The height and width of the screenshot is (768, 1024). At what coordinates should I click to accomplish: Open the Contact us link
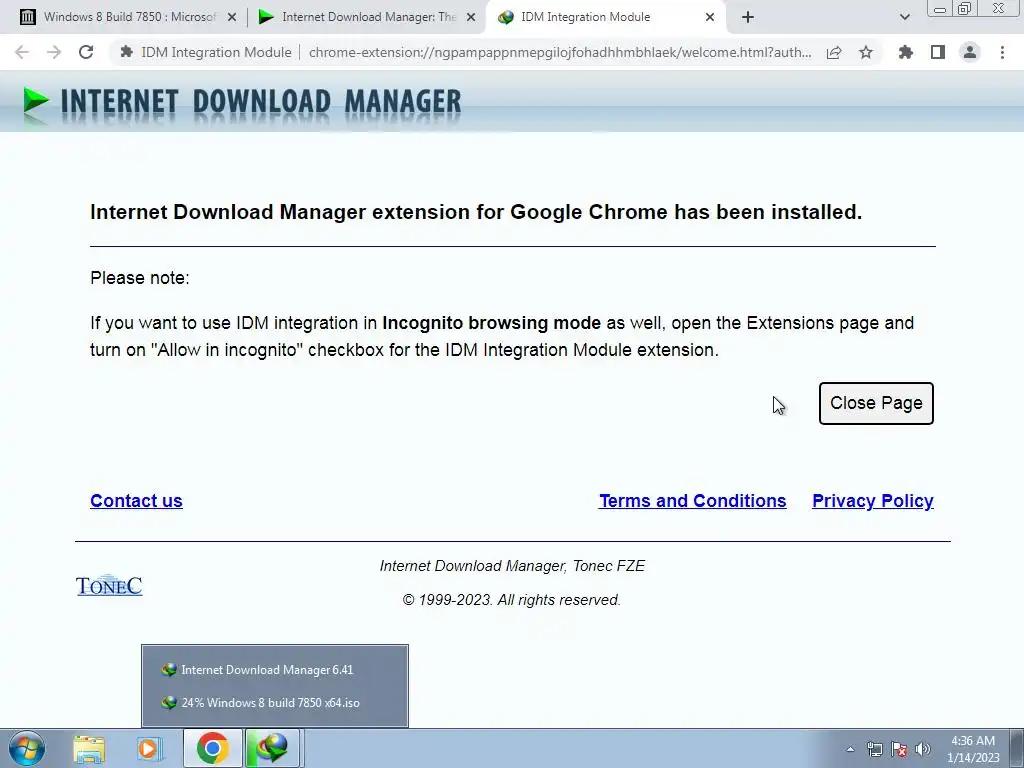click(136, 501)
